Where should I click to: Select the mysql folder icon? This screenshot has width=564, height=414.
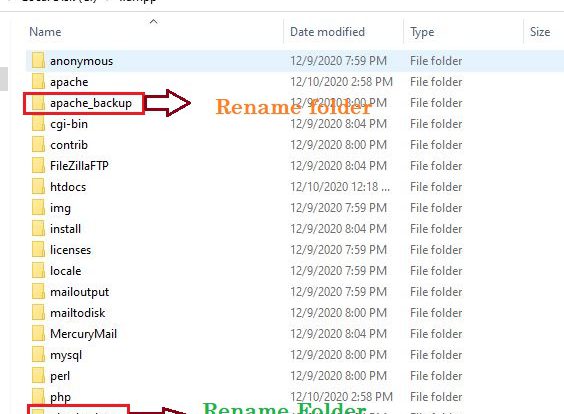(x=38, y=354)
